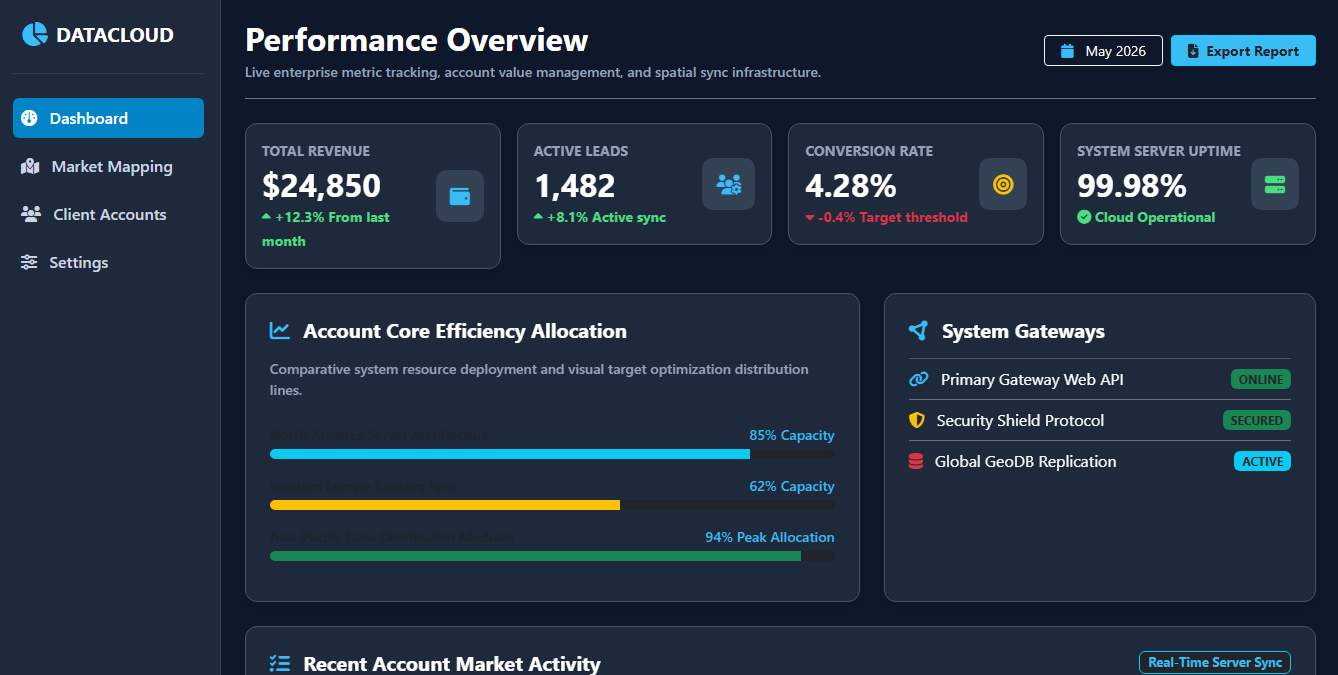Click the North America Server Architecture progress bar

coord(552,454)
